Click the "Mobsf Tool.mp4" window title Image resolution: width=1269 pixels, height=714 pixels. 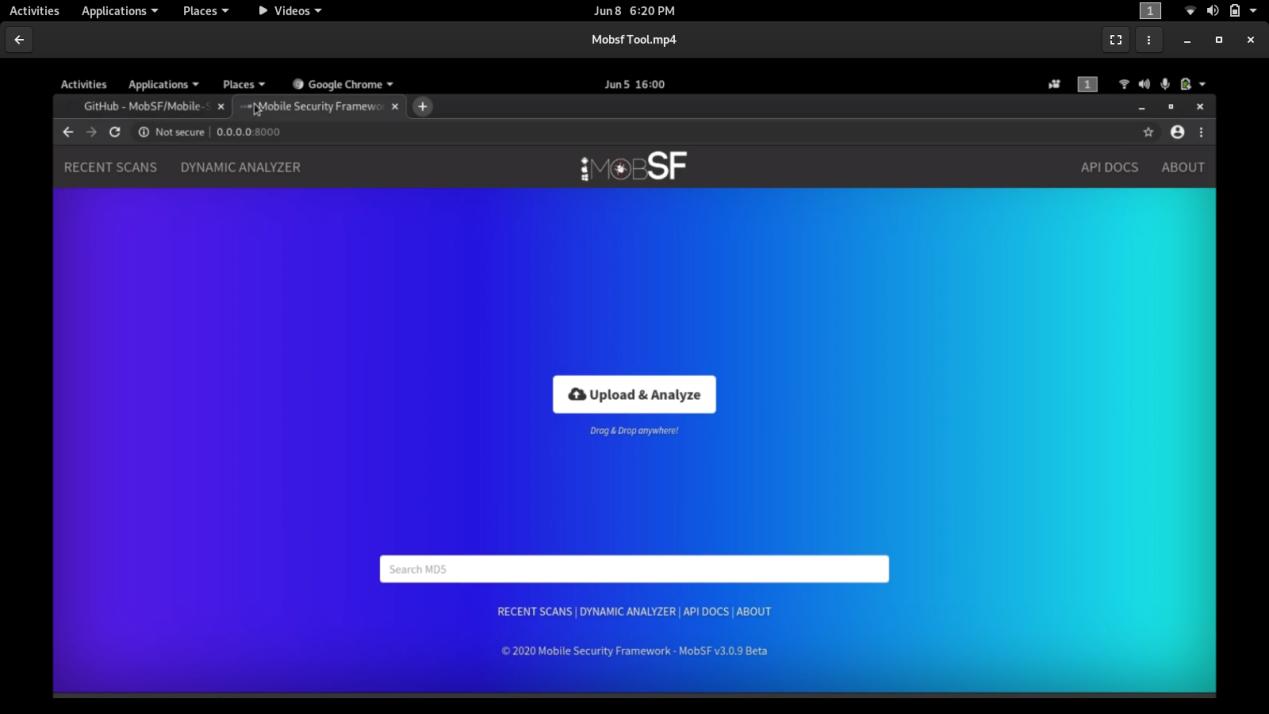coord(634,40)
